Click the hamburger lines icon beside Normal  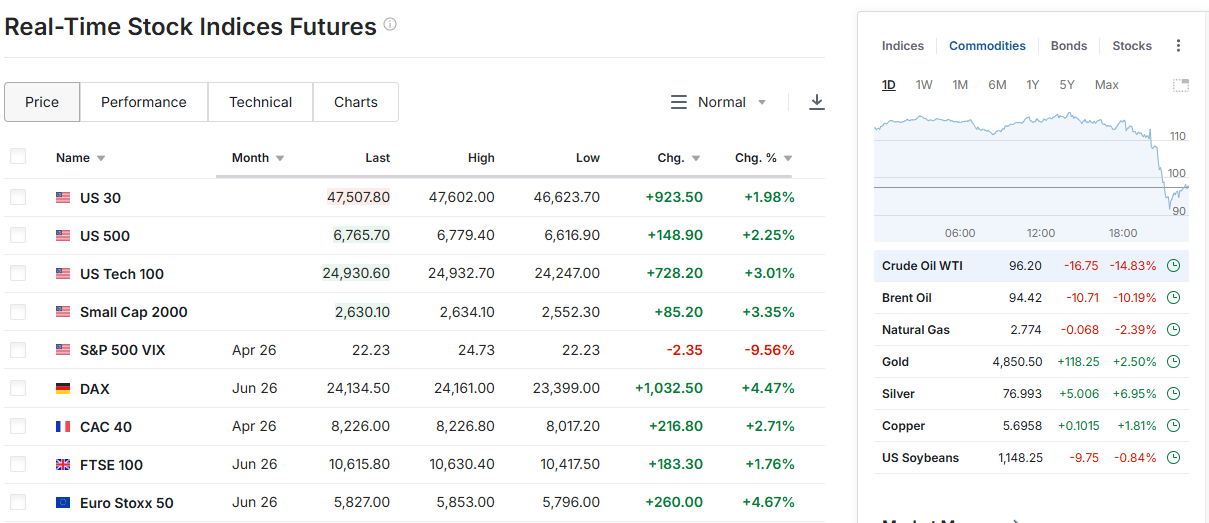(679, 102)
